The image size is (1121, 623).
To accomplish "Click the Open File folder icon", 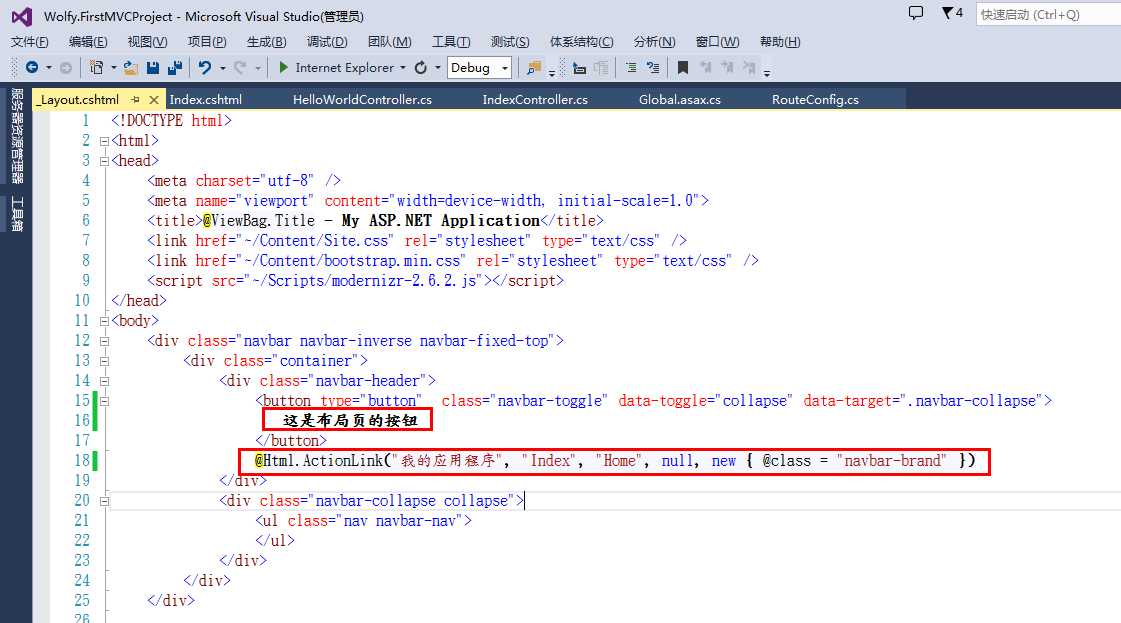I will [x=130, y=67].
